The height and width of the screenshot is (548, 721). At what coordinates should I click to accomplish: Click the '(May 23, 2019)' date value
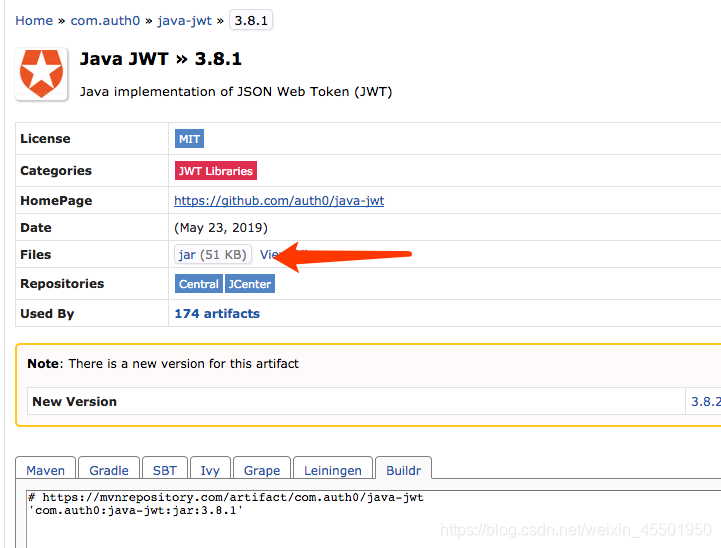[221, 228]
